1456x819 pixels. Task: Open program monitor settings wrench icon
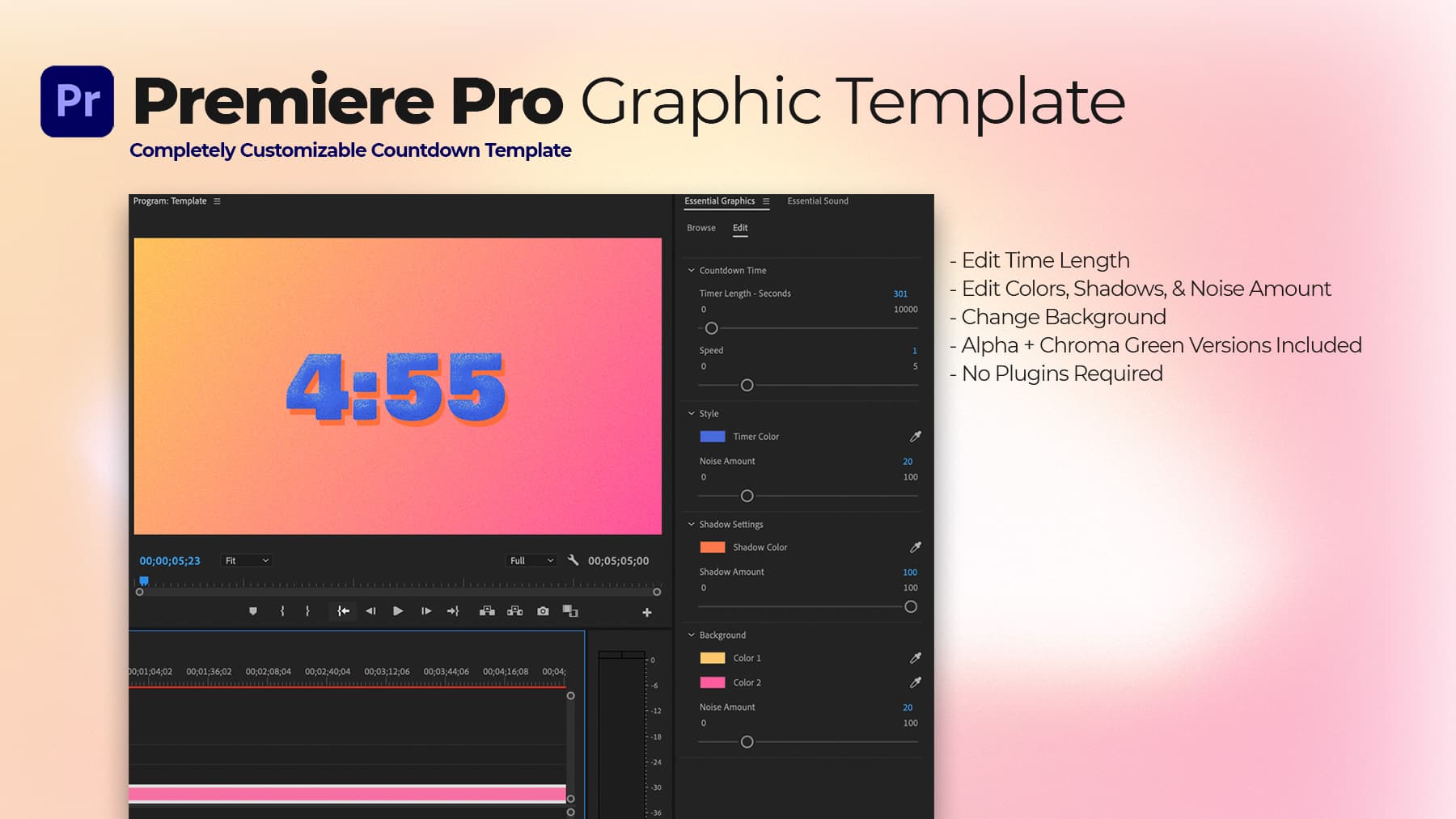574,560
